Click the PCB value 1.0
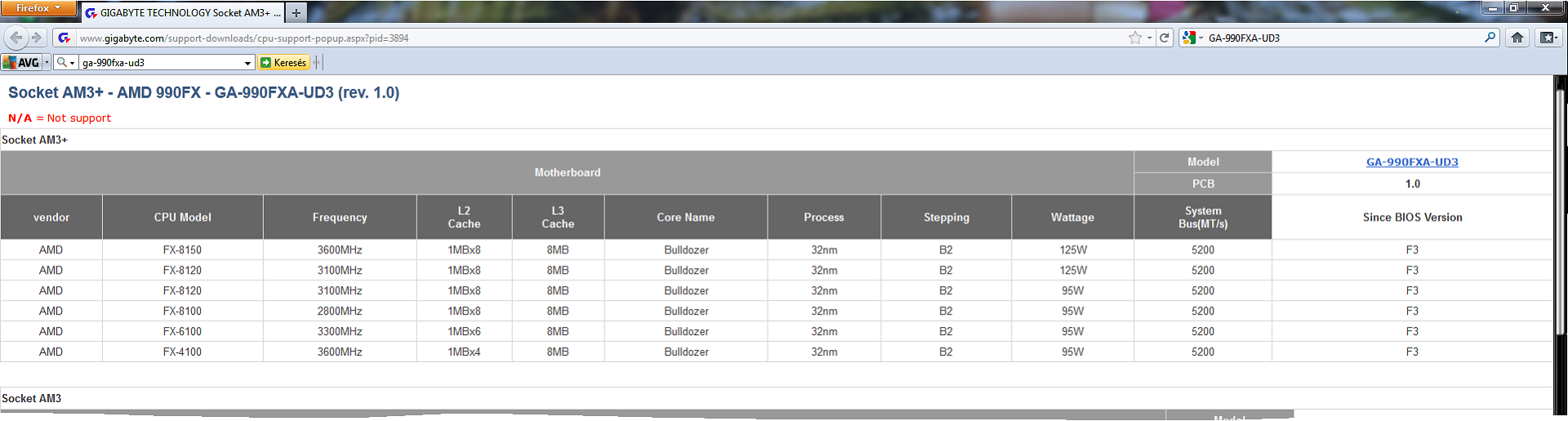1568x421 pixels. pyautogui.click(x=1412, y=184)
